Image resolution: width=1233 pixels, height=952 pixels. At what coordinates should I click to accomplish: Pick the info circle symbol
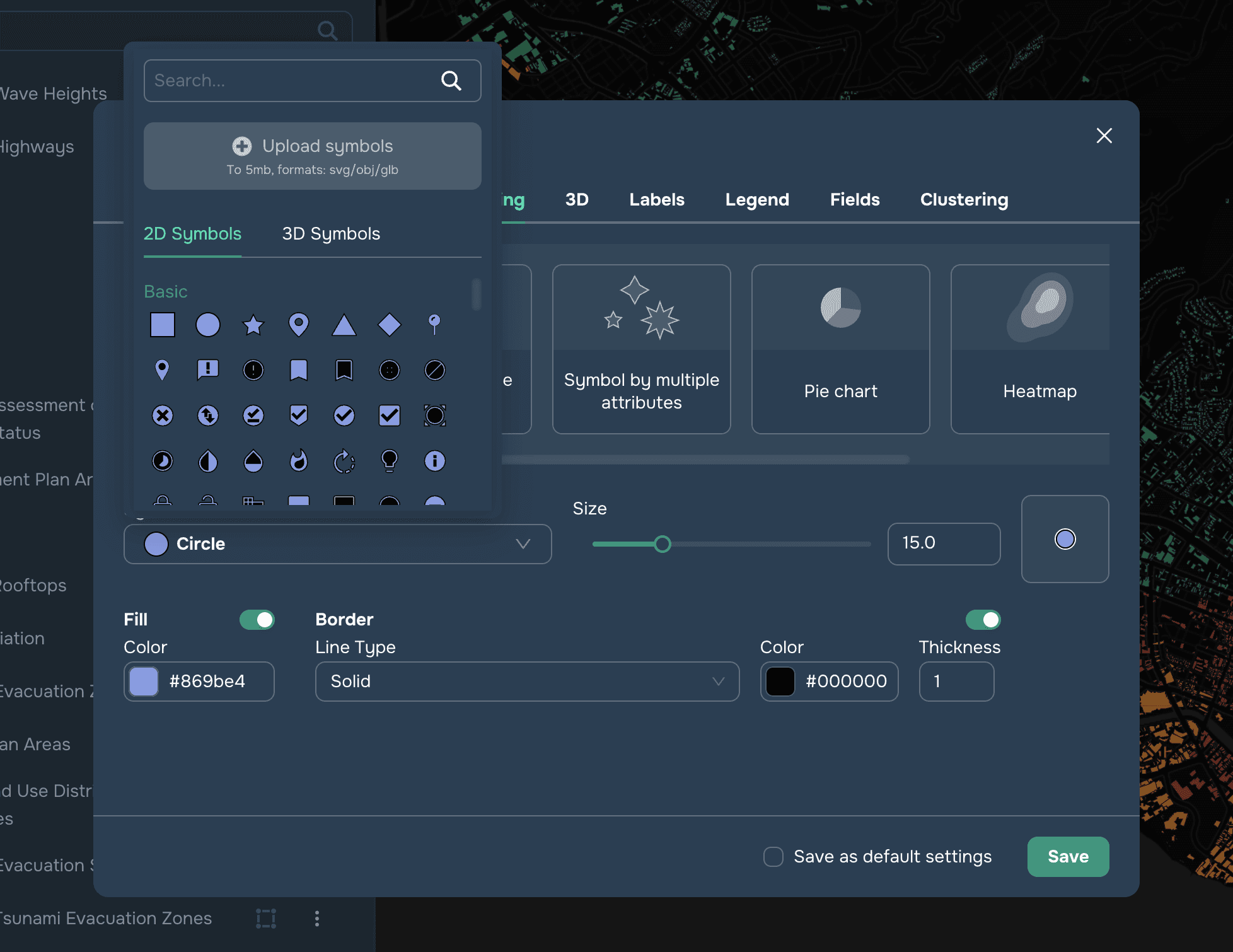click(435, 461)
